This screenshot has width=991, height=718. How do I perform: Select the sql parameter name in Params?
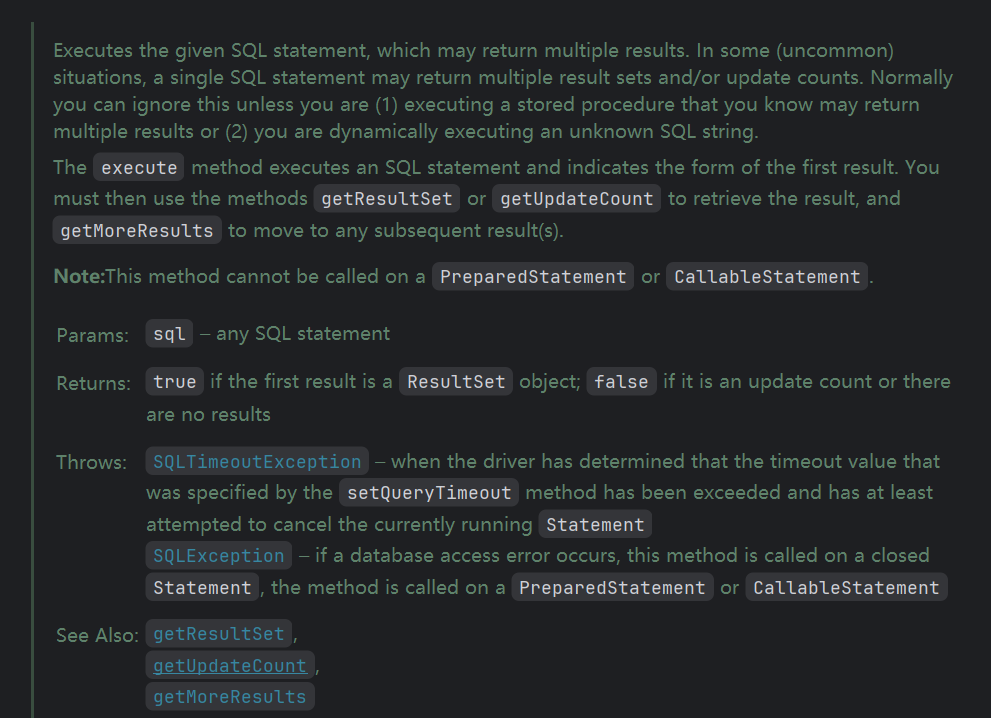[x=170, y=334]
